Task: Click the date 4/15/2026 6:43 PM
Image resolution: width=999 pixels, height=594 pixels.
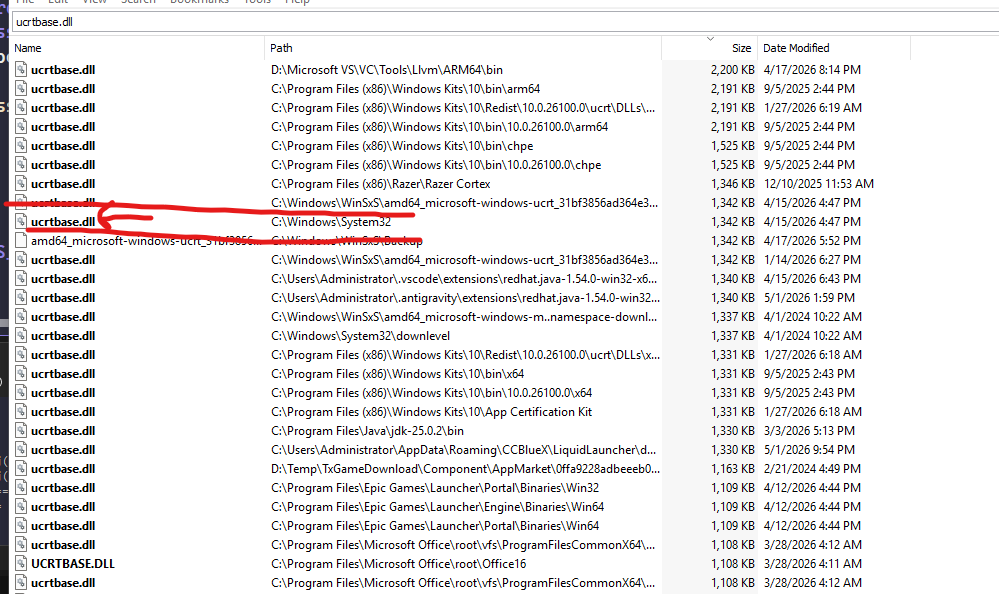Action: coord(812,279)
